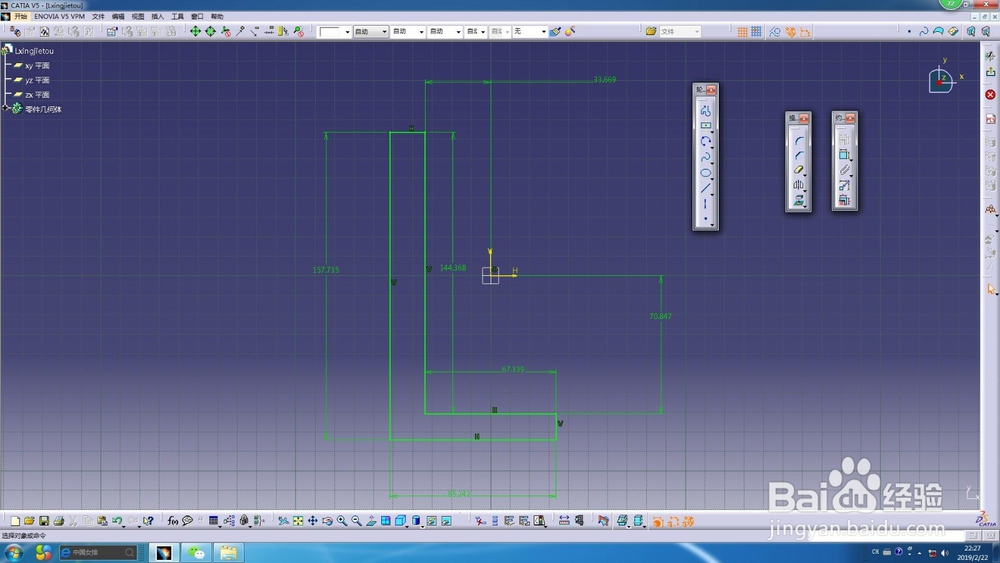Select the Circle tool in floating toolbar
This screenshot has width=1000, height=563.
click(x=705, y=142)
